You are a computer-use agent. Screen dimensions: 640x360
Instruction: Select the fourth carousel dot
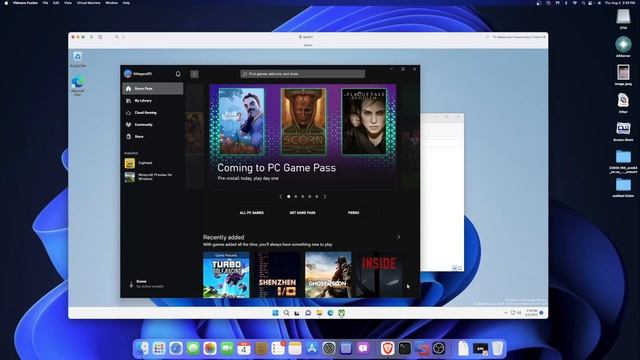coord(309,196)
